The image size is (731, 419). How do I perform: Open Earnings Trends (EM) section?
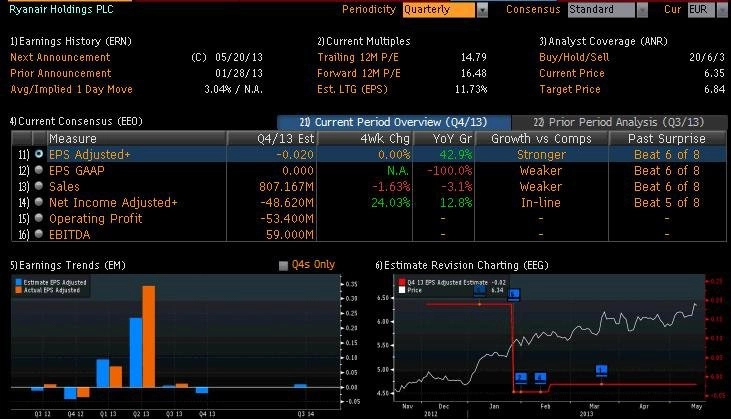tap(68, 265)
